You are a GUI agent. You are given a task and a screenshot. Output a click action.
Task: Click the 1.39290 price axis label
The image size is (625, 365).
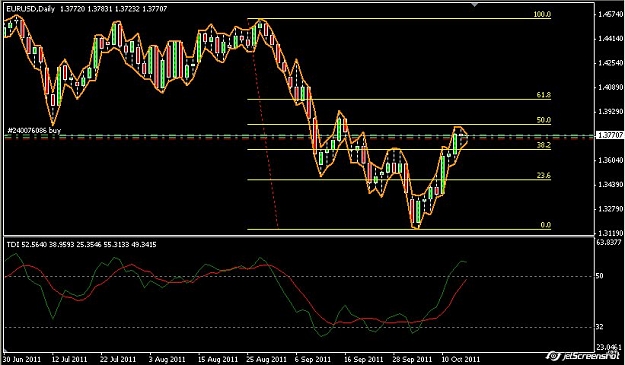(610, 112)
